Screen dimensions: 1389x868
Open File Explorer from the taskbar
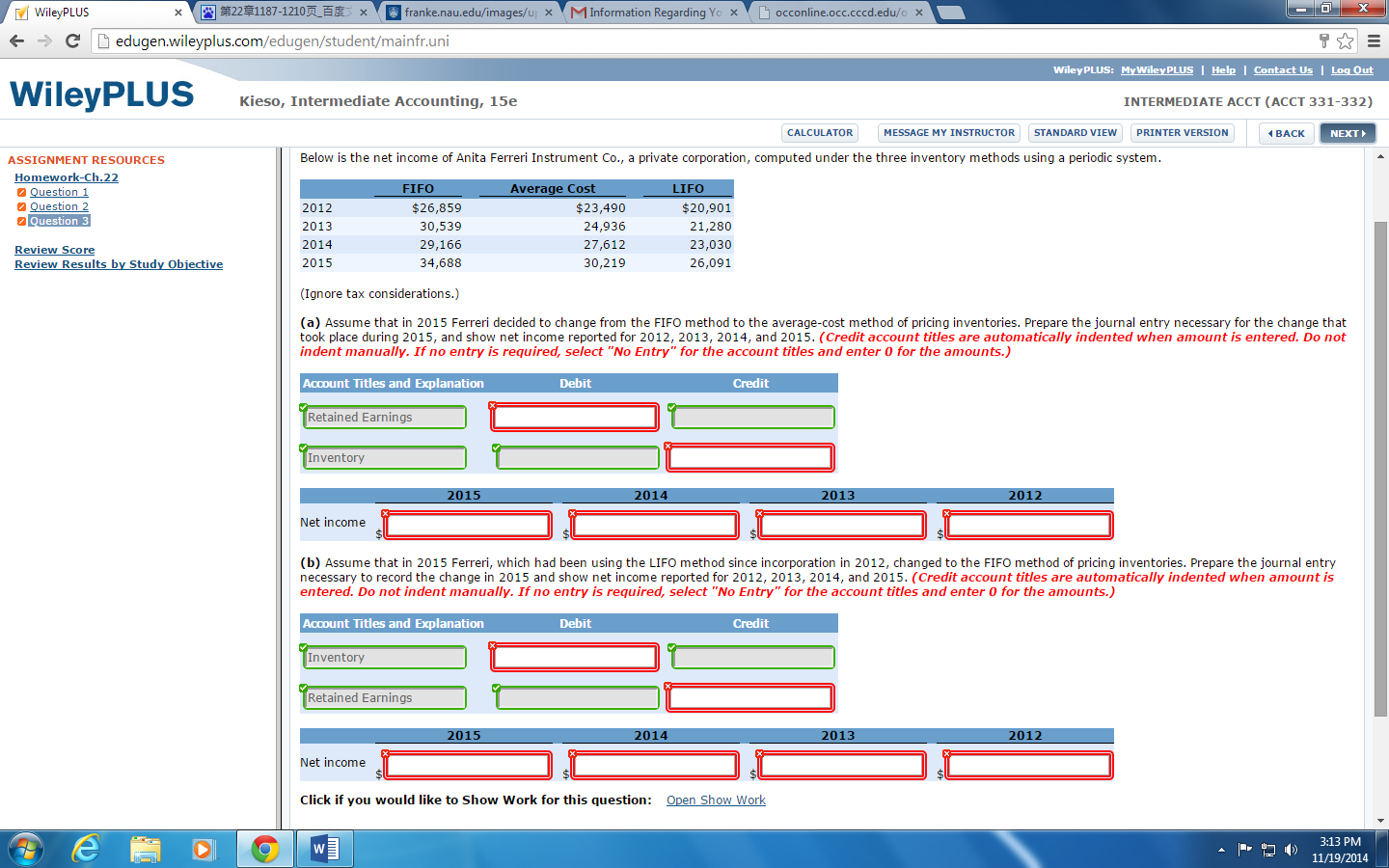[x=145, y=849]
